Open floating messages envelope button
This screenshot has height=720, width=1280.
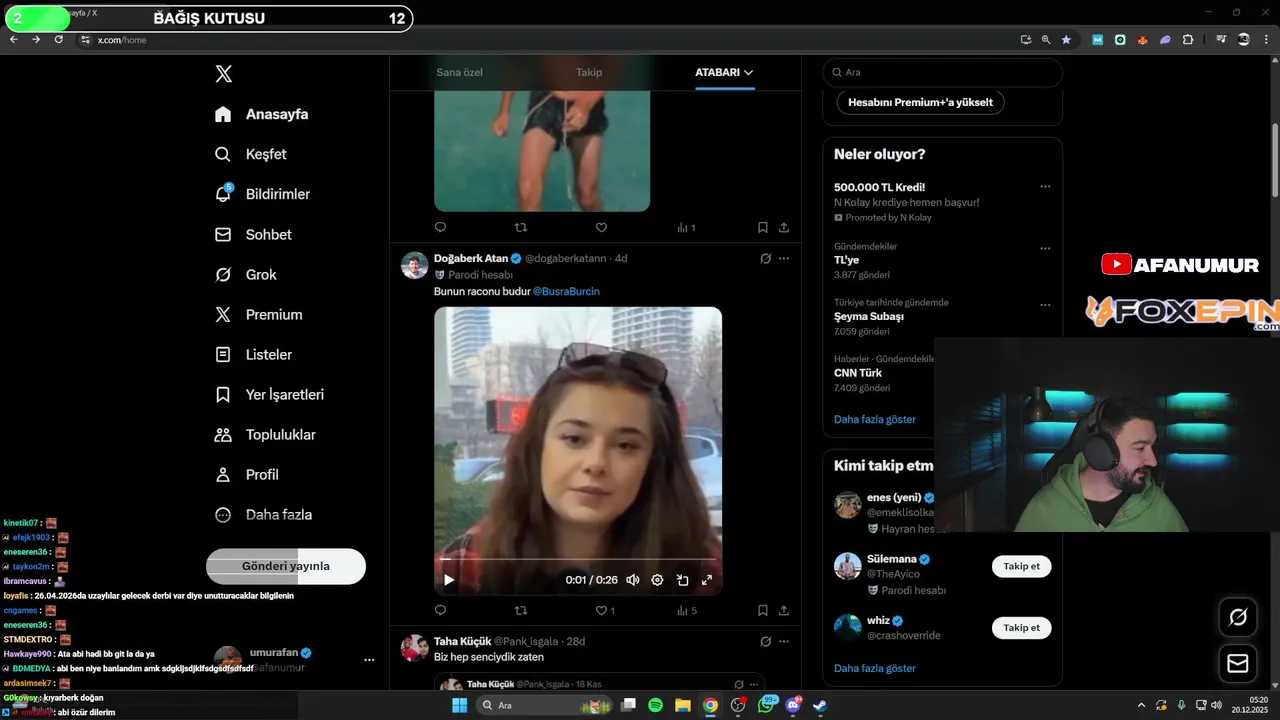[1238, 663]
